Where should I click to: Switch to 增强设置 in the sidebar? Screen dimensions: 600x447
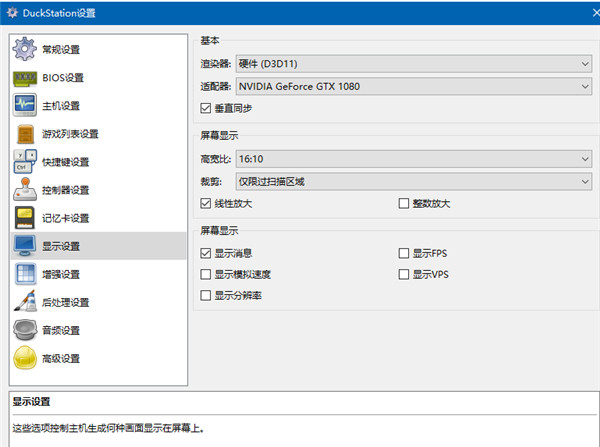pyautogui.click(x=61, y=274)
